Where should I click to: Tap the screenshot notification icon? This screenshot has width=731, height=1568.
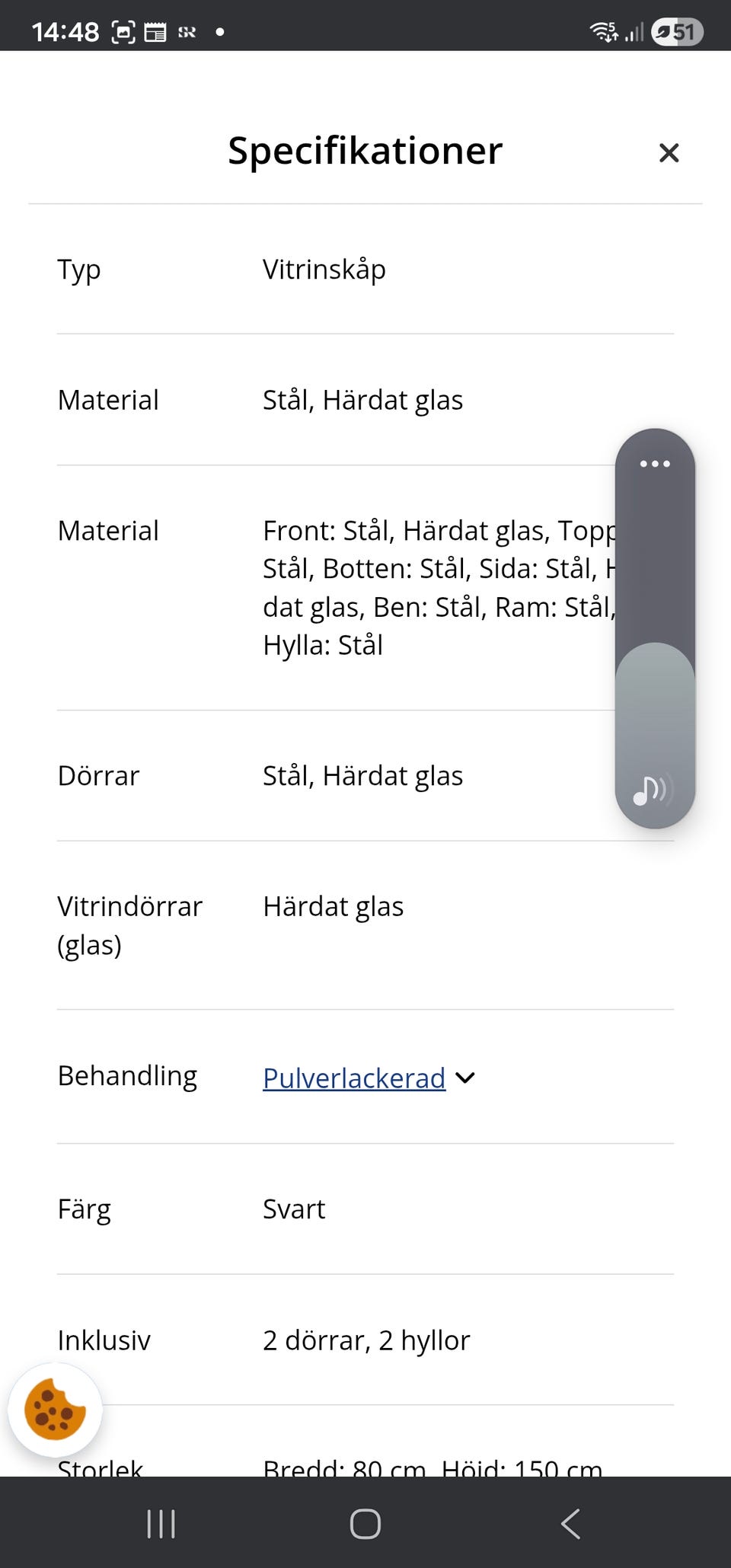123,32
